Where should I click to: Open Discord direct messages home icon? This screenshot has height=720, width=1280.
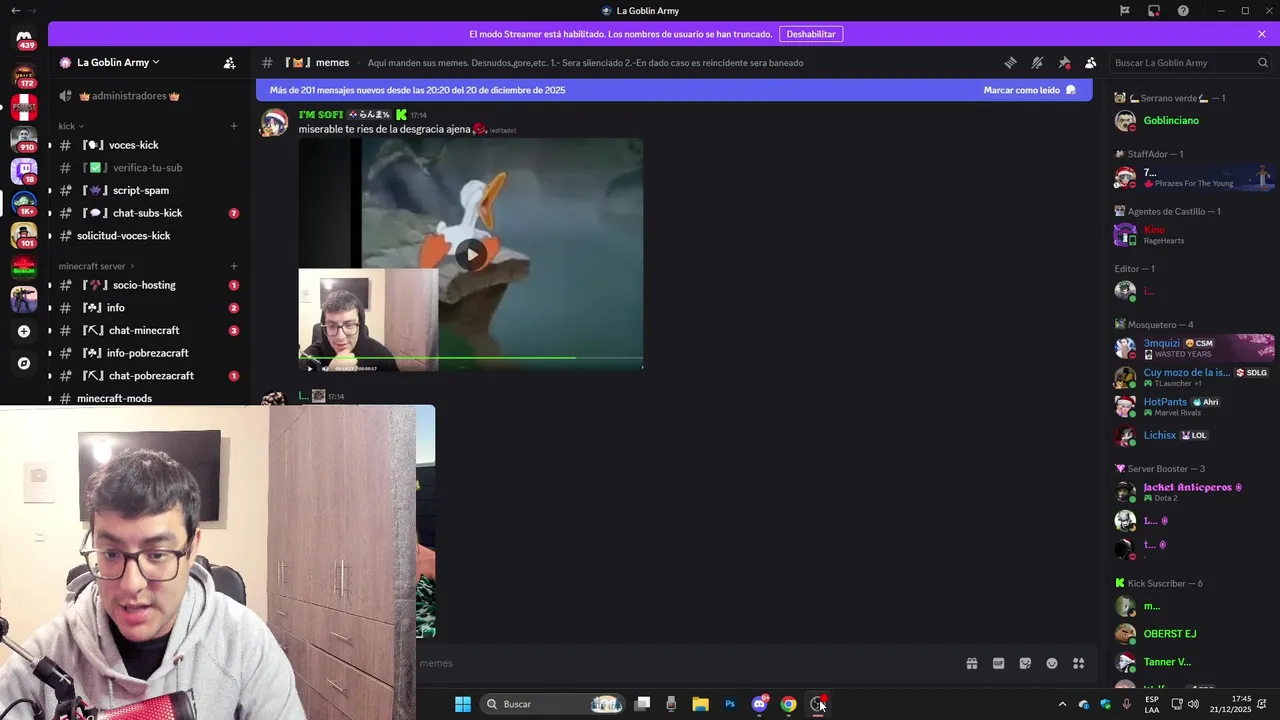click(x=24, y=37)
